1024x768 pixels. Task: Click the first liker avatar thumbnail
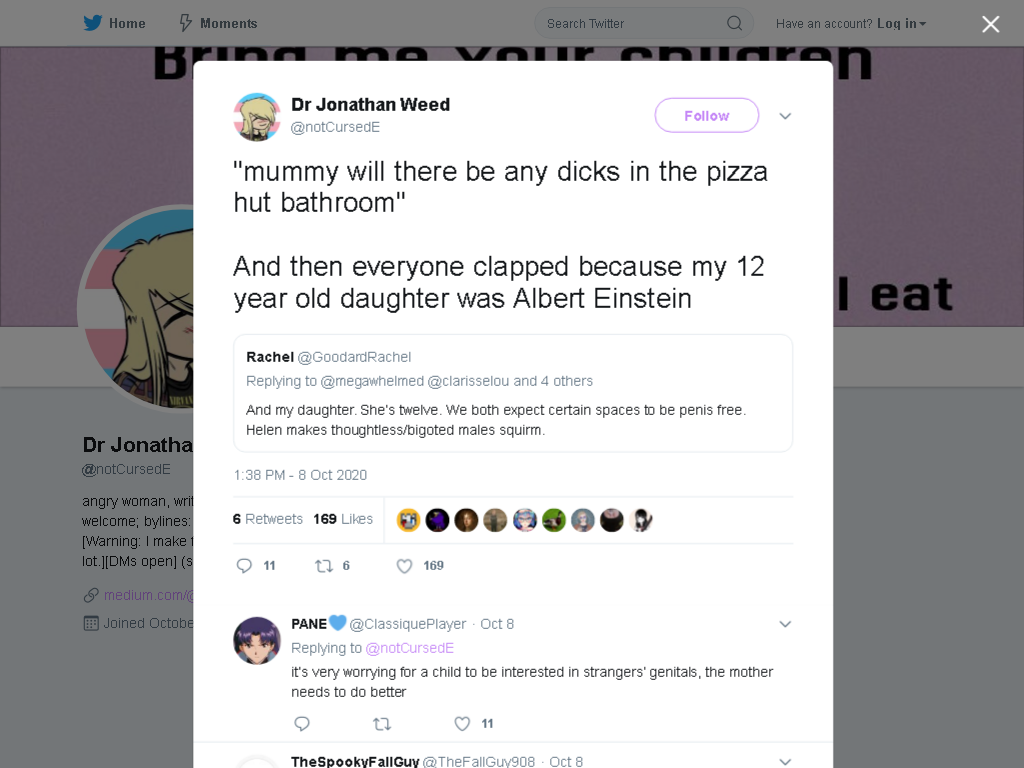(408, 520)
